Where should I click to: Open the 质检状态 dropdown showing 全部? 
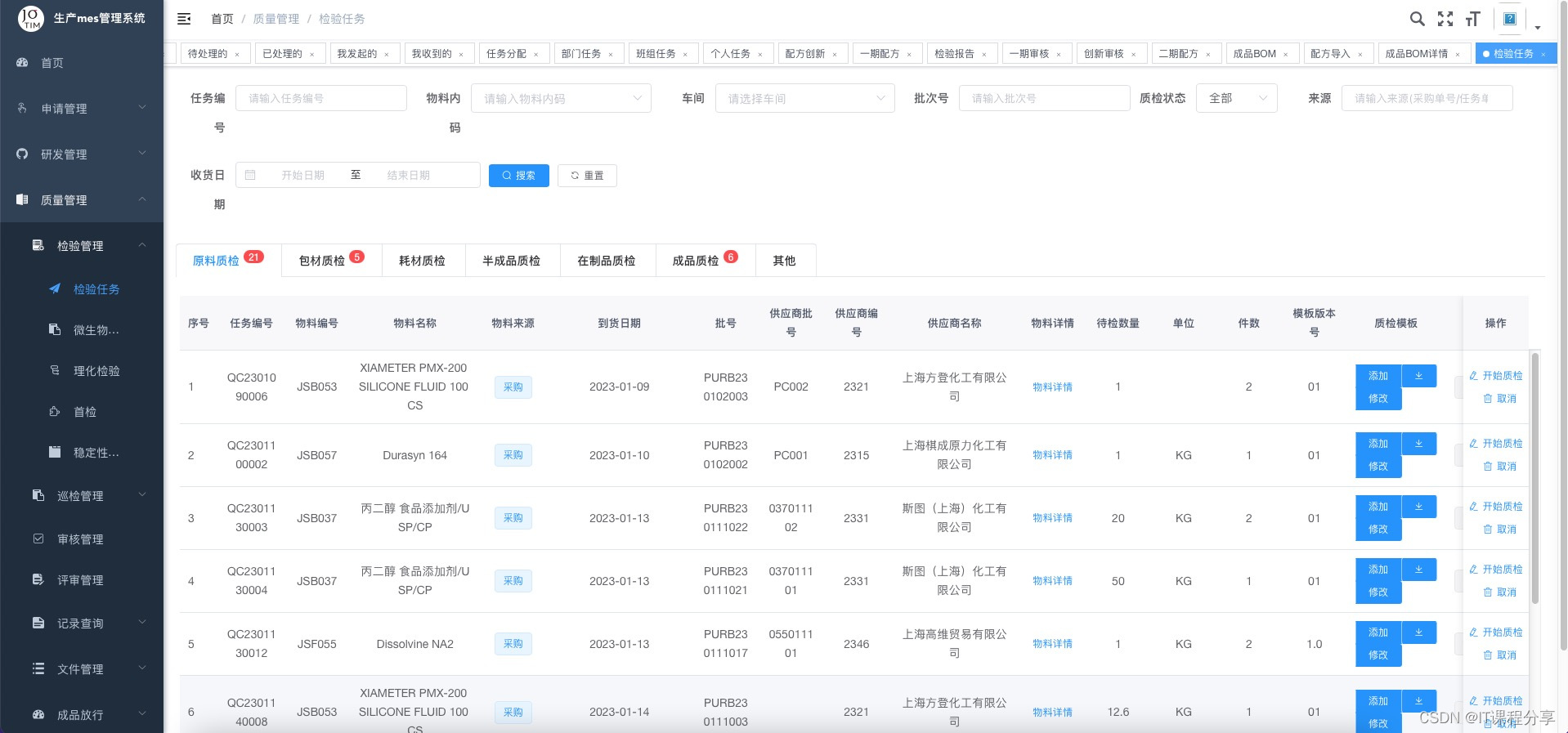coord(1236,98)
